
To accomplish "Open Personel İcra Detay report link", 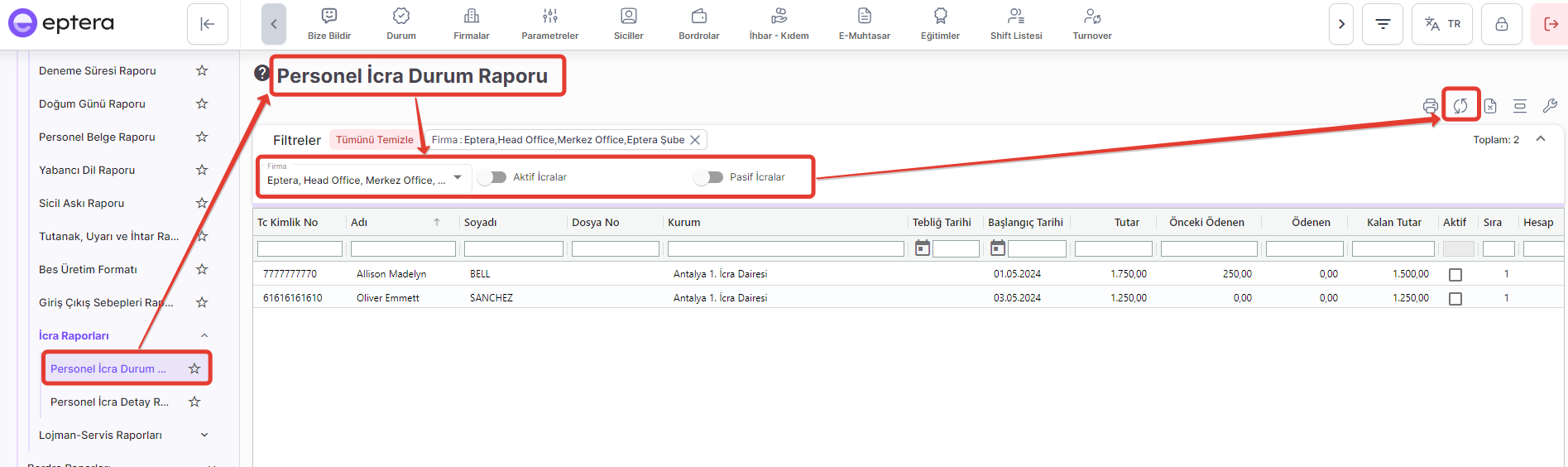I will coord(109,402).
